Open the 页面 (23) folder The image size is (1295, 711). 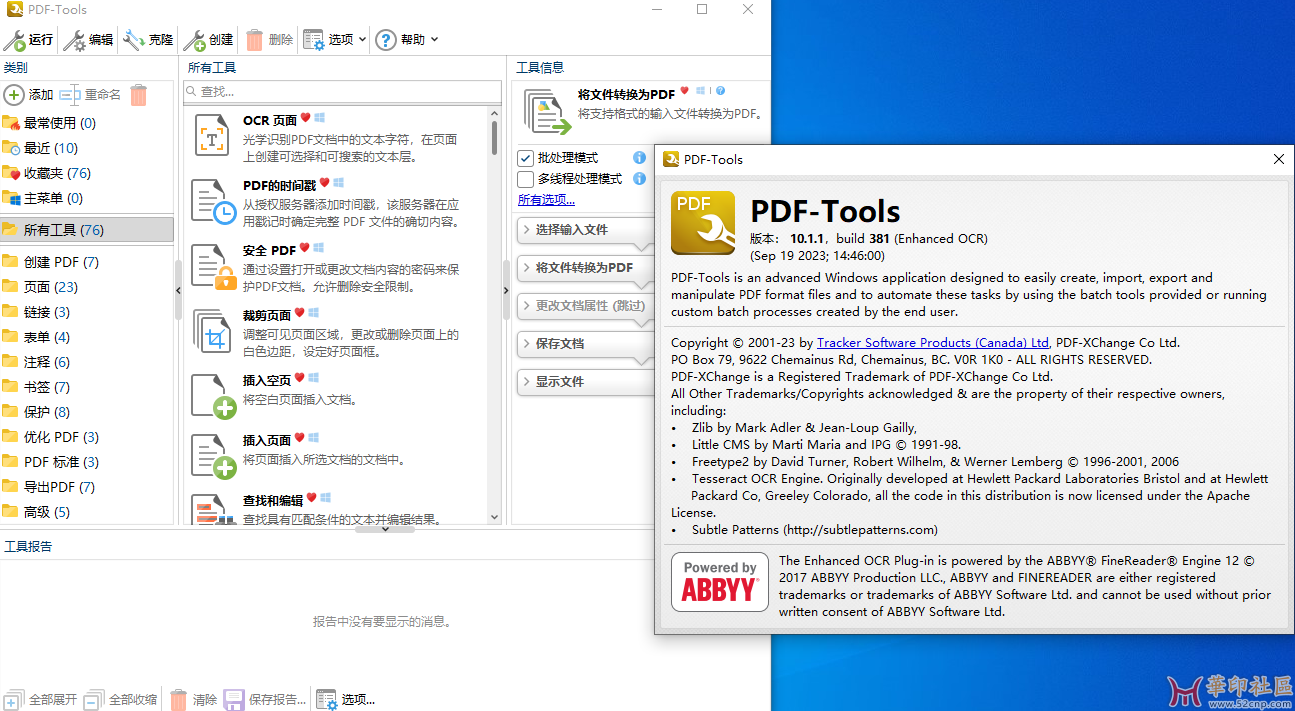[x=87, y=287]
